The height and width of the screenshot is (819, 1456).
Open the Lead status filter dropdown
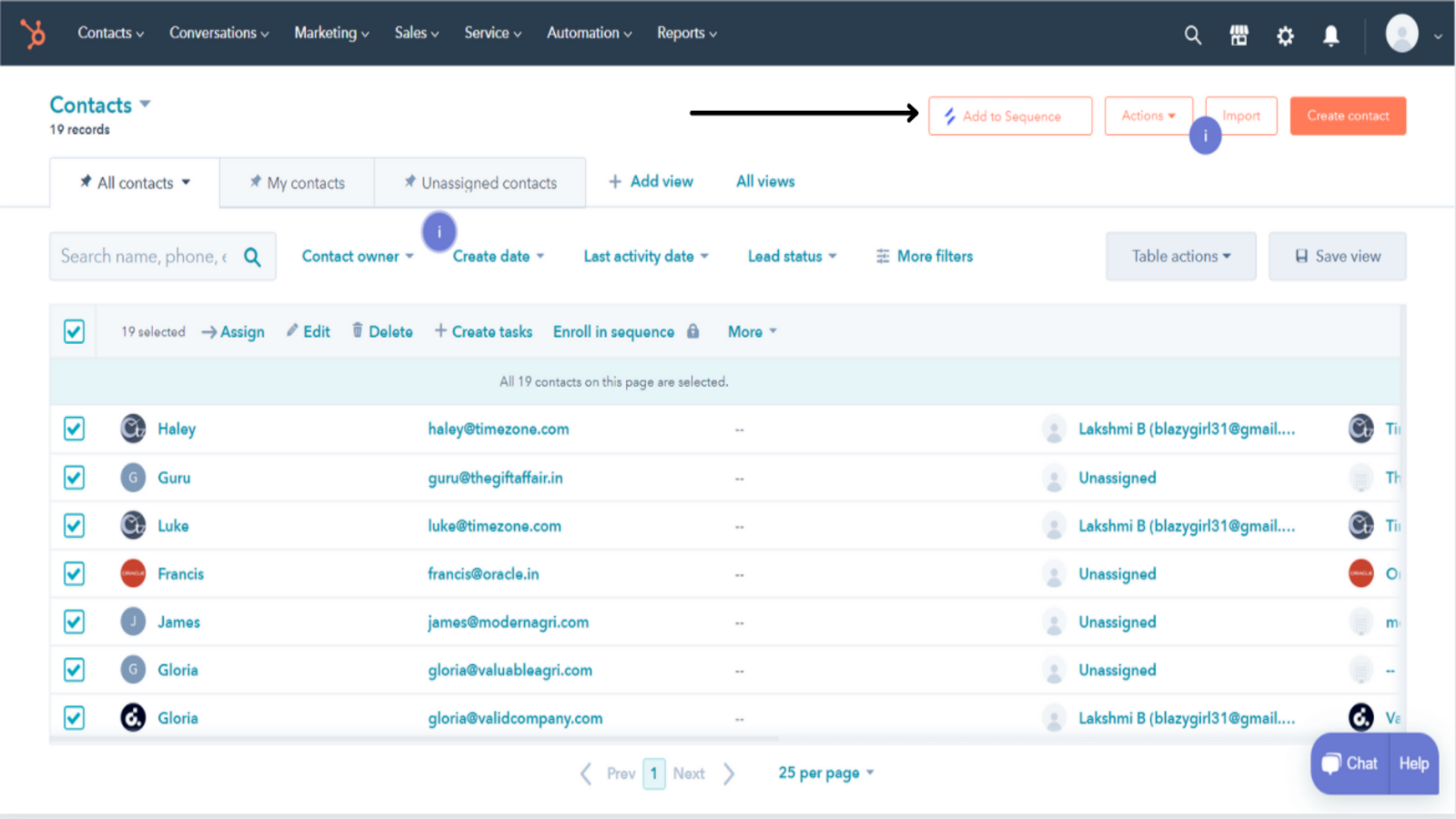click(x=792, y=257)
